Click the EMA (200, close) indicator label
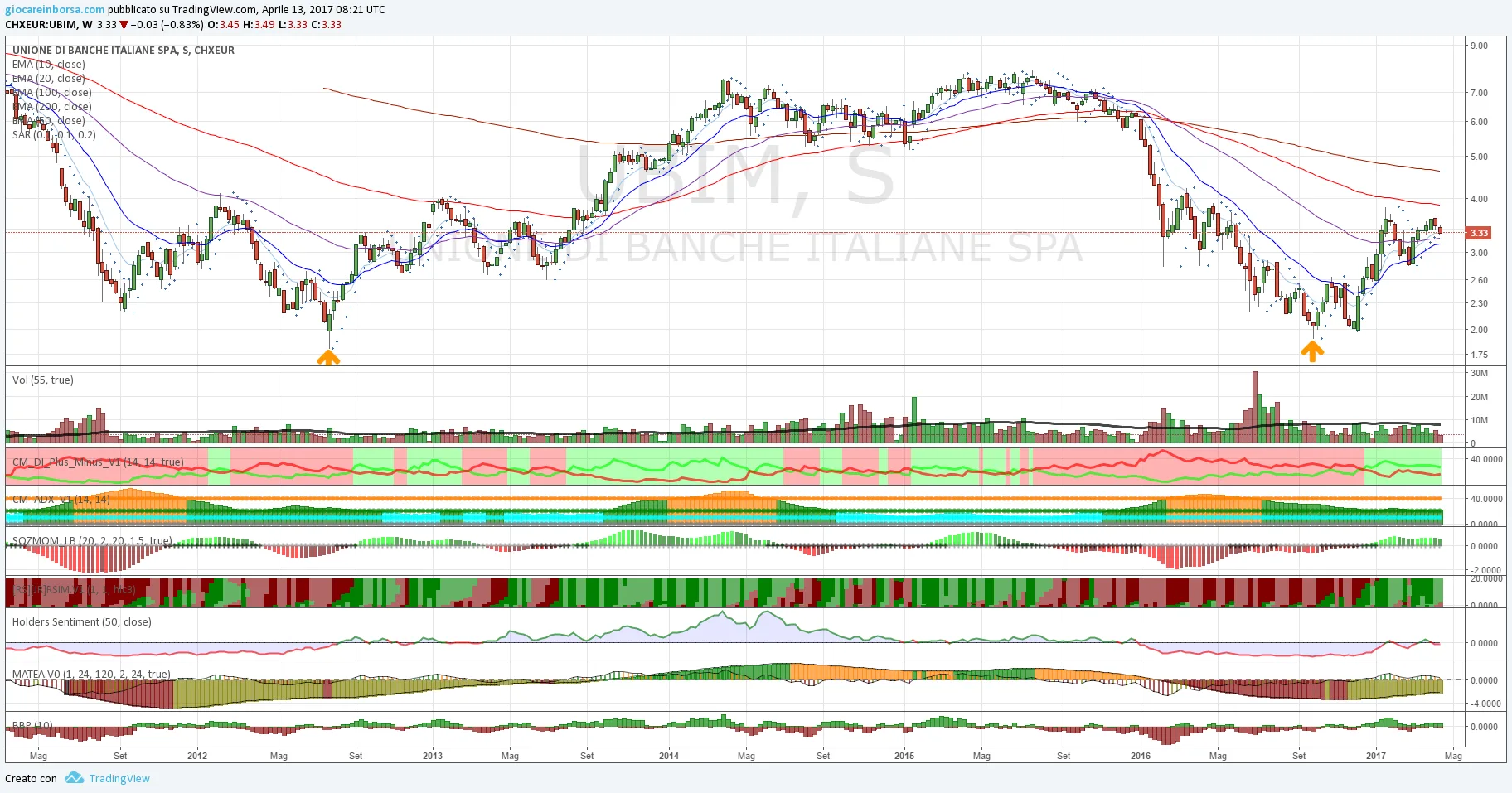The width and height of the screenshot is (1512, 793). pos(52,106)
